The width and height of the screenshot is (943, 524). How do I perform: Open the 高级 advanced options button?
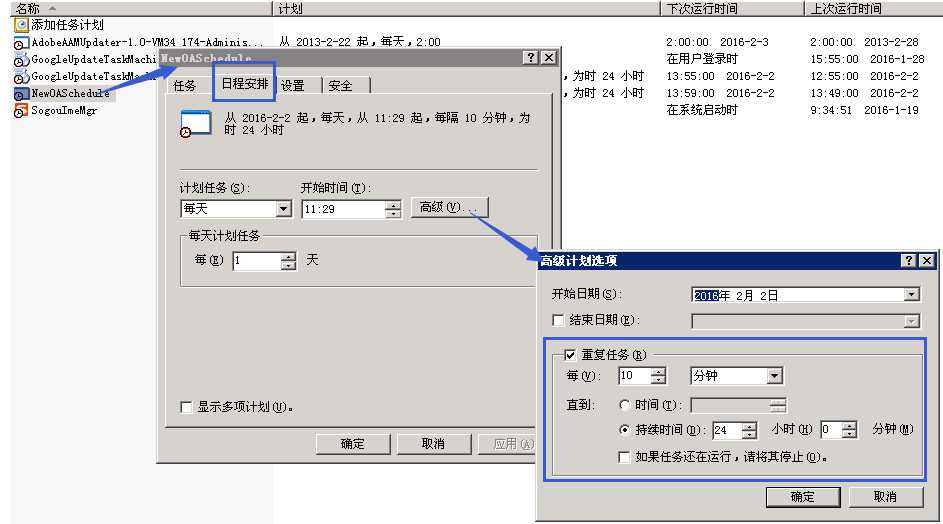click(449, 207)
